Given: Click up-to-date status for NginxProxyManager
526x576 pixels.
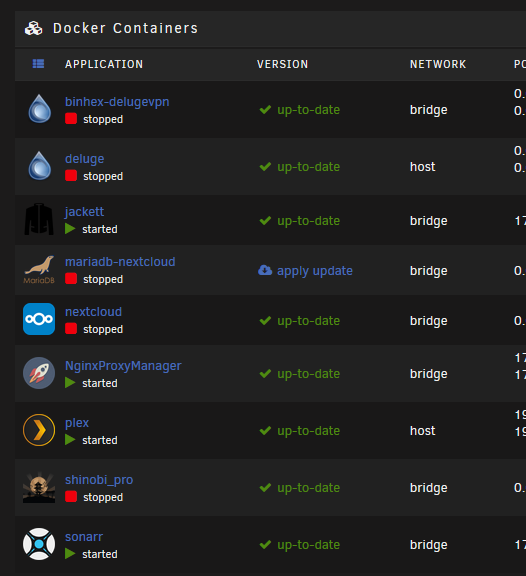Looking at the screenshot, I should (x=309, y=374).
